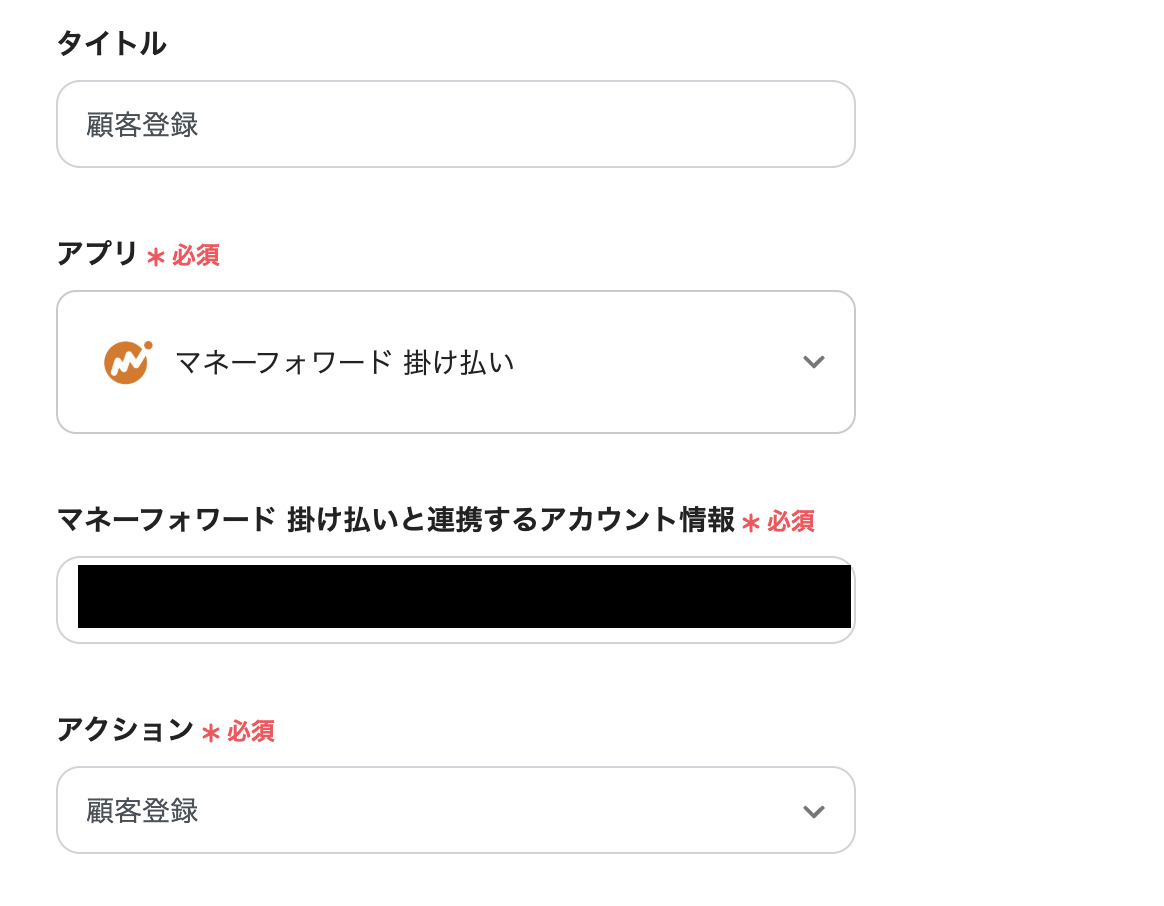Click the 必須 marker beside アカウント情報
1164x906 pixels.
(790, 522)
